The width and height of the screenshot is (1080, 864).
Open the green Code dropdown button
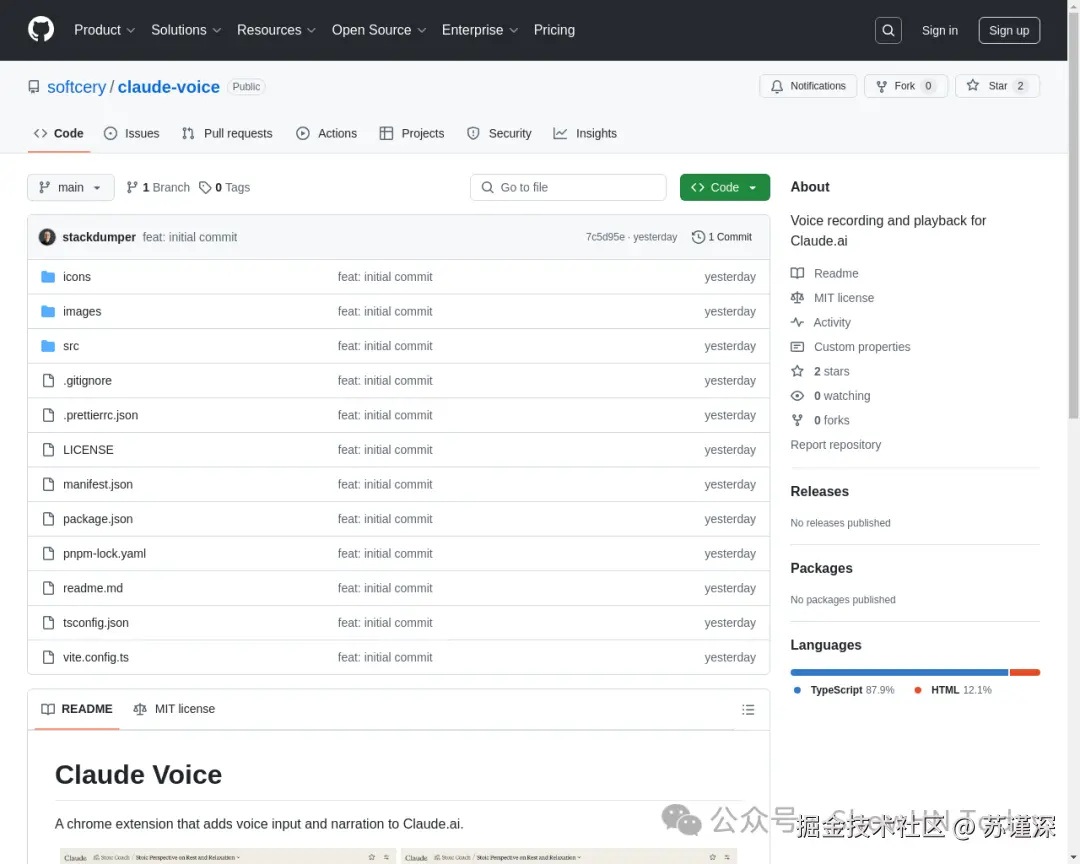pyautogui.click(x=725, y=187)
